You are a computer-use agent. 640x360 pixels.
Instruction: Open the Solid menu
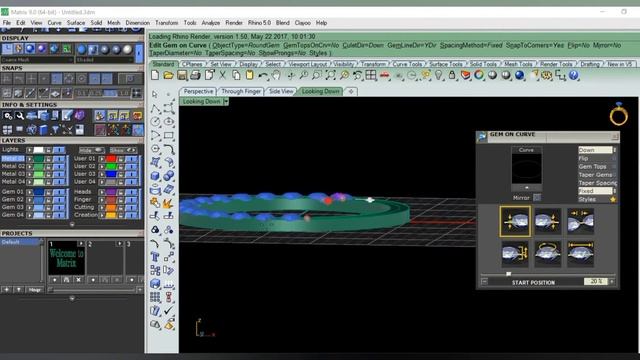point(96,23)
